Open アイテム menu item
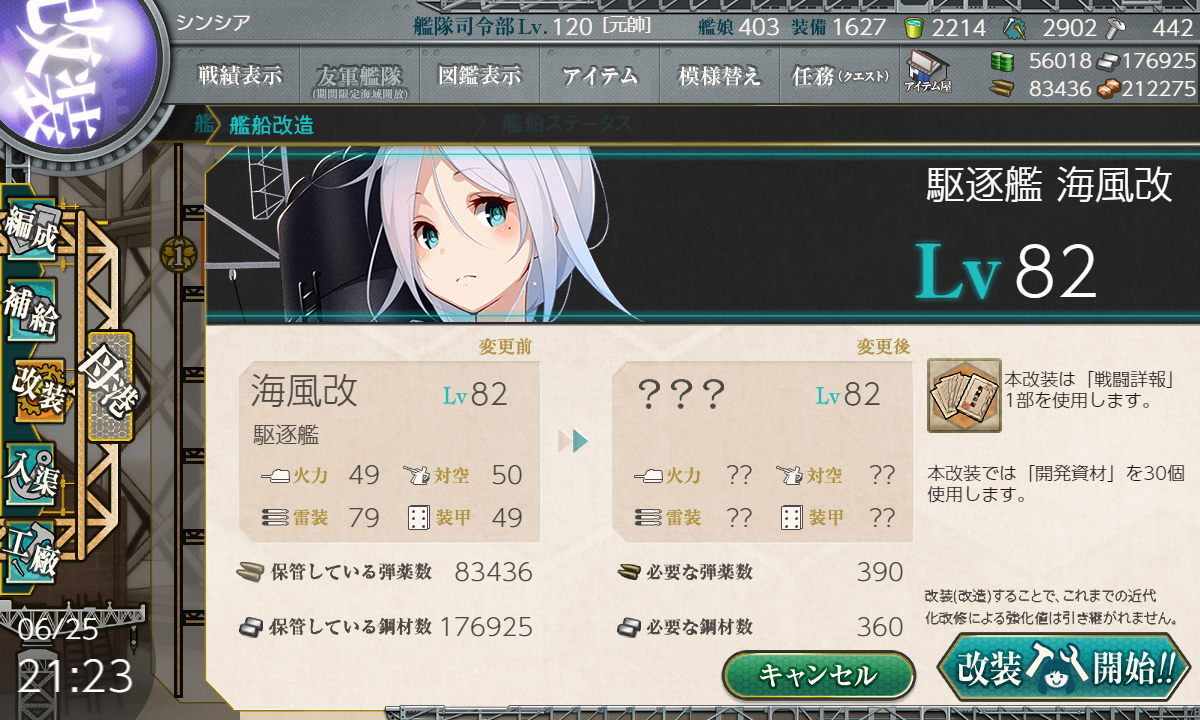This screenshot has height=720, width=1200. [x=600, y=75]
